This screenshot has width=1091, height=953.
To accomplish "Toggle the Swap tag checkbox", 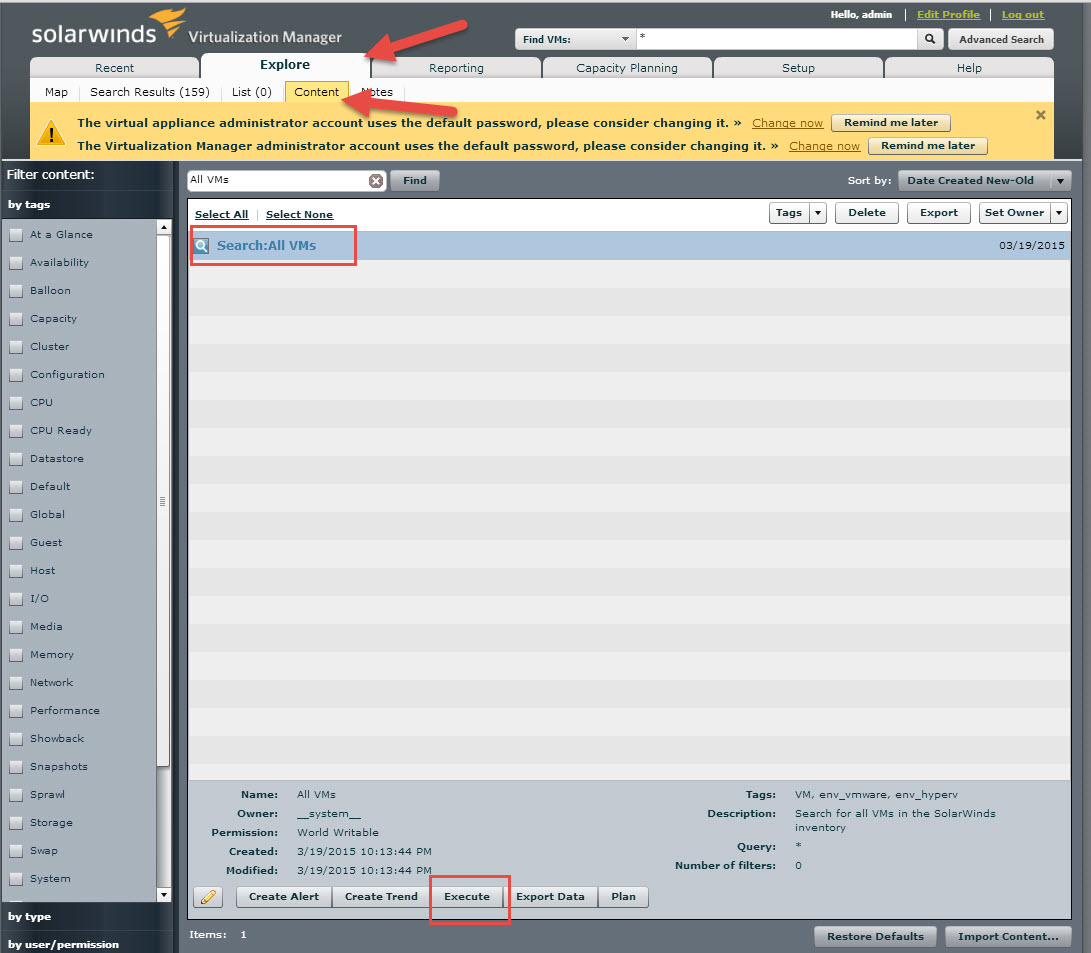I will pos(15,851).
